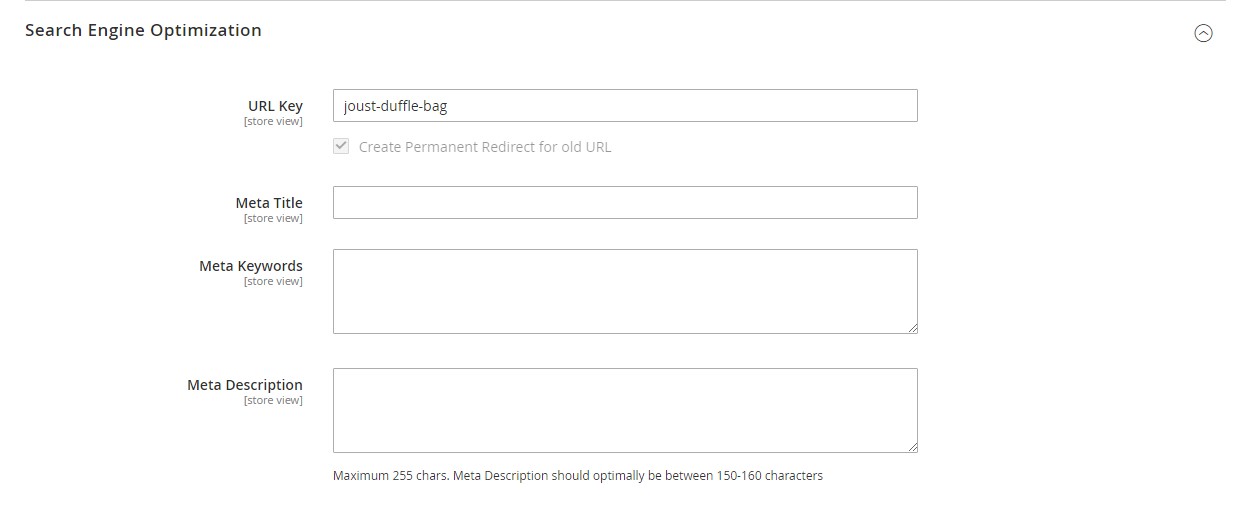1256x508 pixels.
Task: Click the 'Create Permanent Redirect for old URL' label
Action: [484, 147]
